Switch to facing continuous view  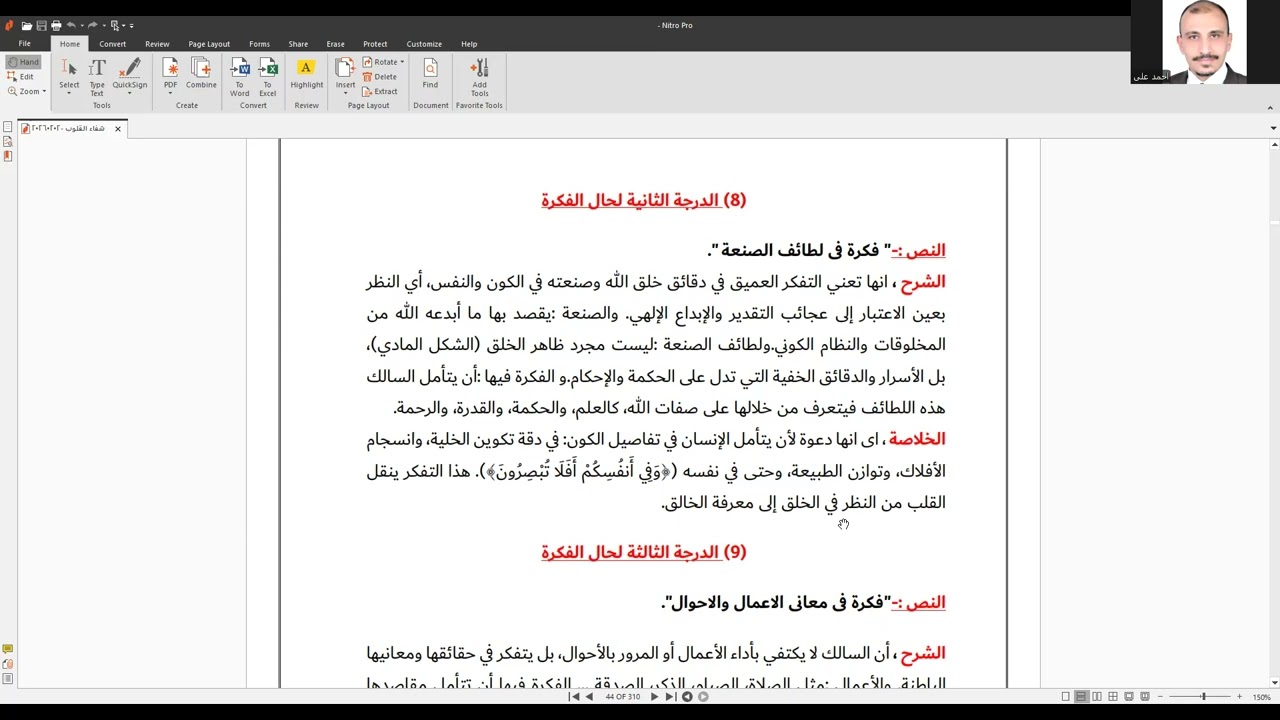pos(1113,697)
